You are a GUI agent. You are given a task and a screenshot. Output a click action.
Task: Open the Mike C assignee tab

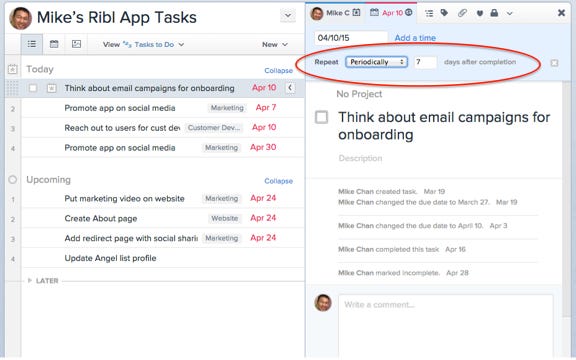tap(335, 13)
